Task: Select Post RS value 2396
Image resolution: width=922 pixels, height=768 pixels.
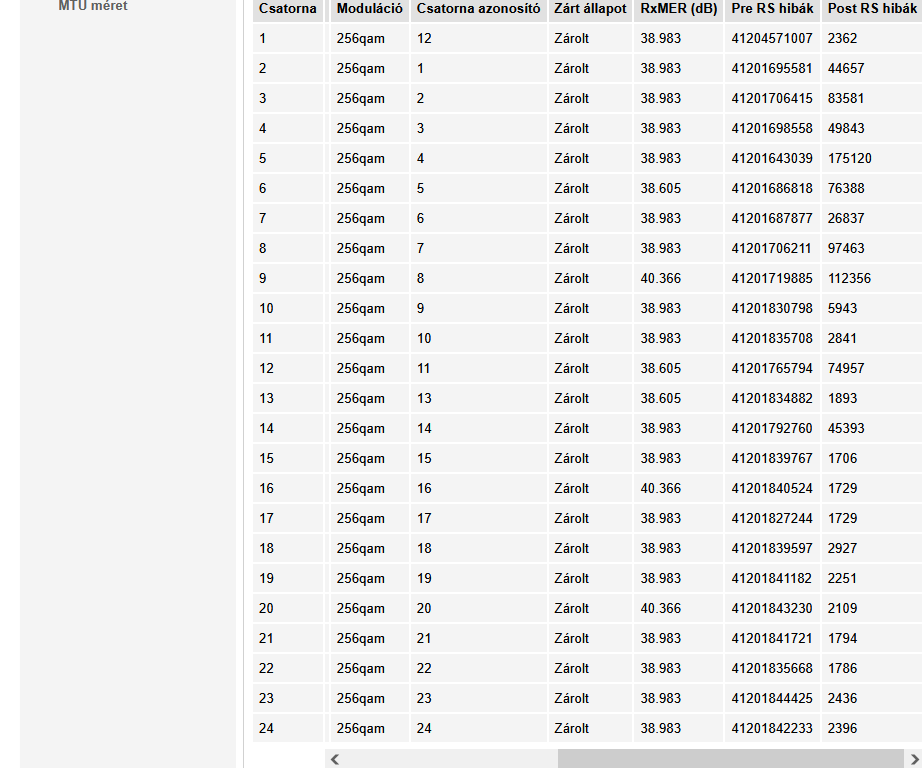Action: (x=842, y=728)
